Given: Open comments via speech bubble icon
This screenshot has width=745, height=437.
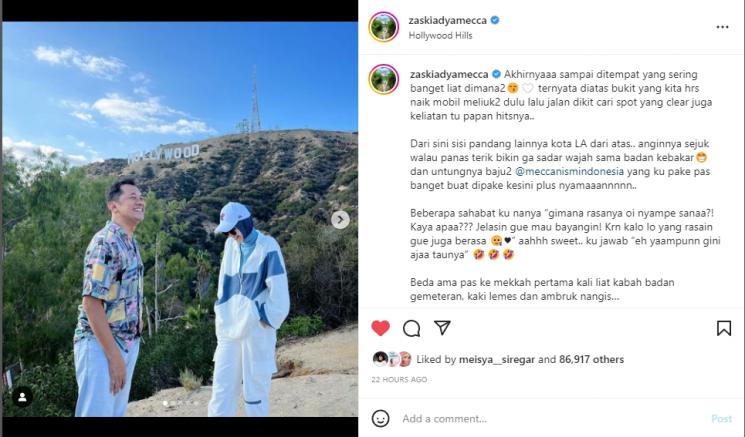Looking at the screenshot, I should [x=411, y=328].
